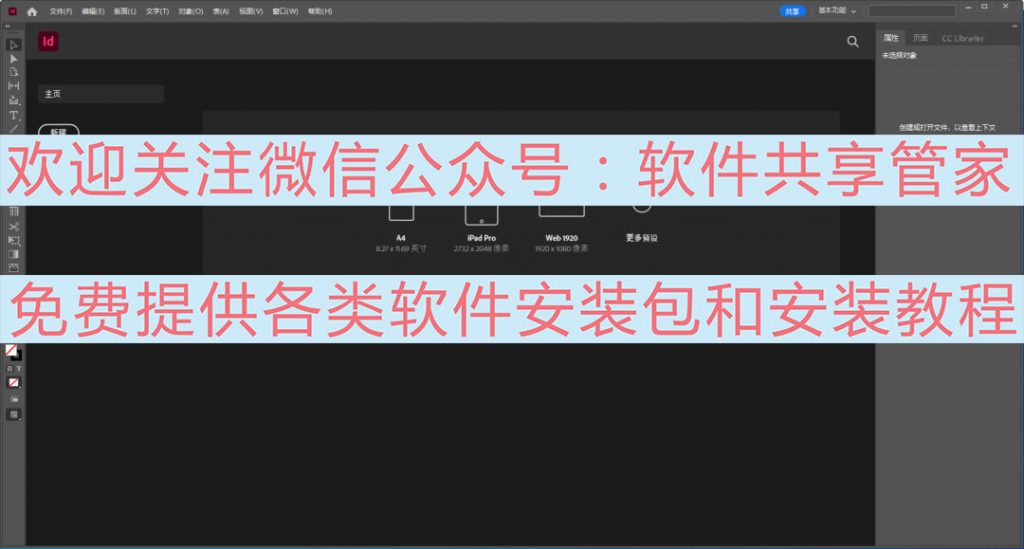This screenshot has height=549, width=1024.
Task: Select the 主页 home entry
Action: point(101,94)
